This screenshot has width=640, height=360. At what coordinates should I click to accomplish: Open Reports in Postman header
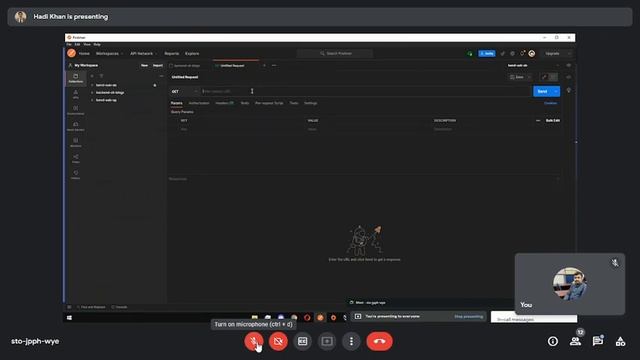click(x=171, y=53)
